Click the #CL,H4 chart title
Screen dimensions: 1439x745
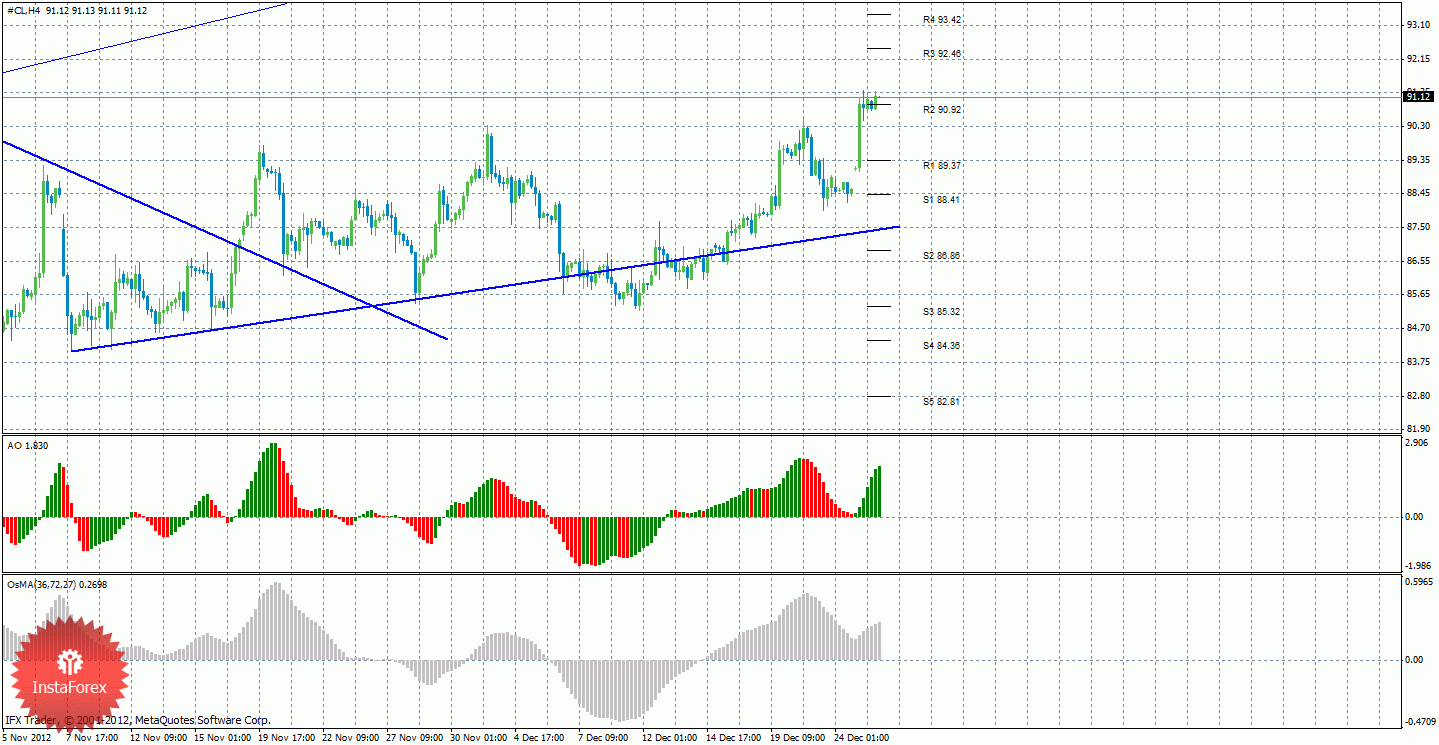[21, 10]
